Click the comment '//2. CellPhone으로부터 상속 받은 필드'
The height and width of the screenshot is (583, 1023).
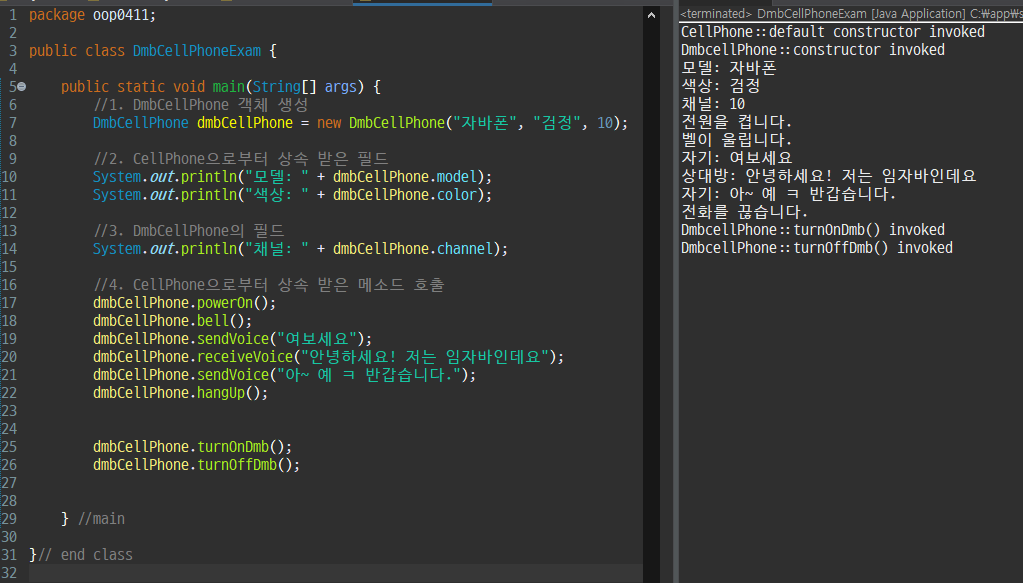pos(241,159)
